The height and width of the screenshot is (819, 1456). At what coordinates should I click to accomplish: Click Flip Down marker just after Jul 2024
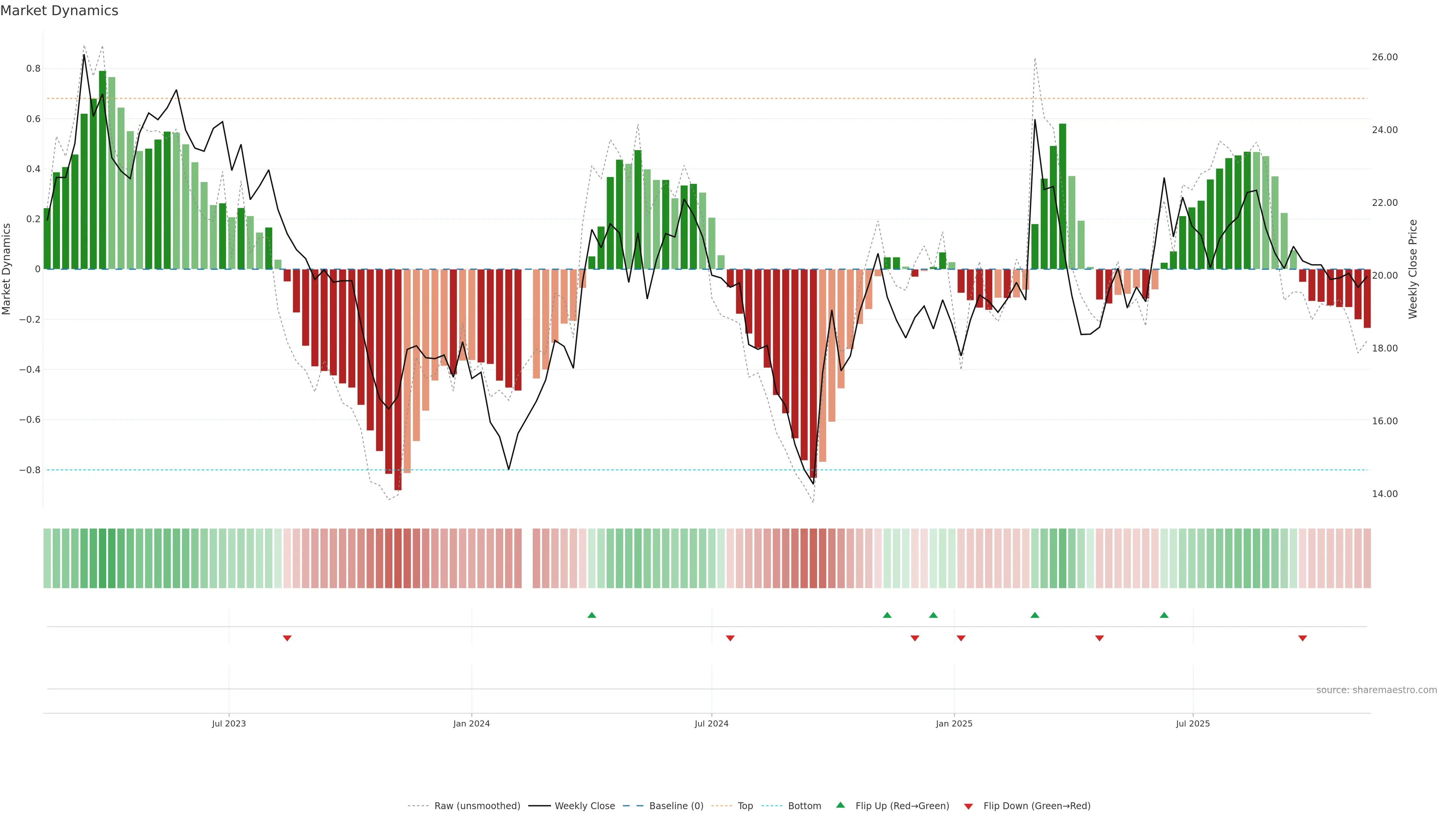[730, 638]
